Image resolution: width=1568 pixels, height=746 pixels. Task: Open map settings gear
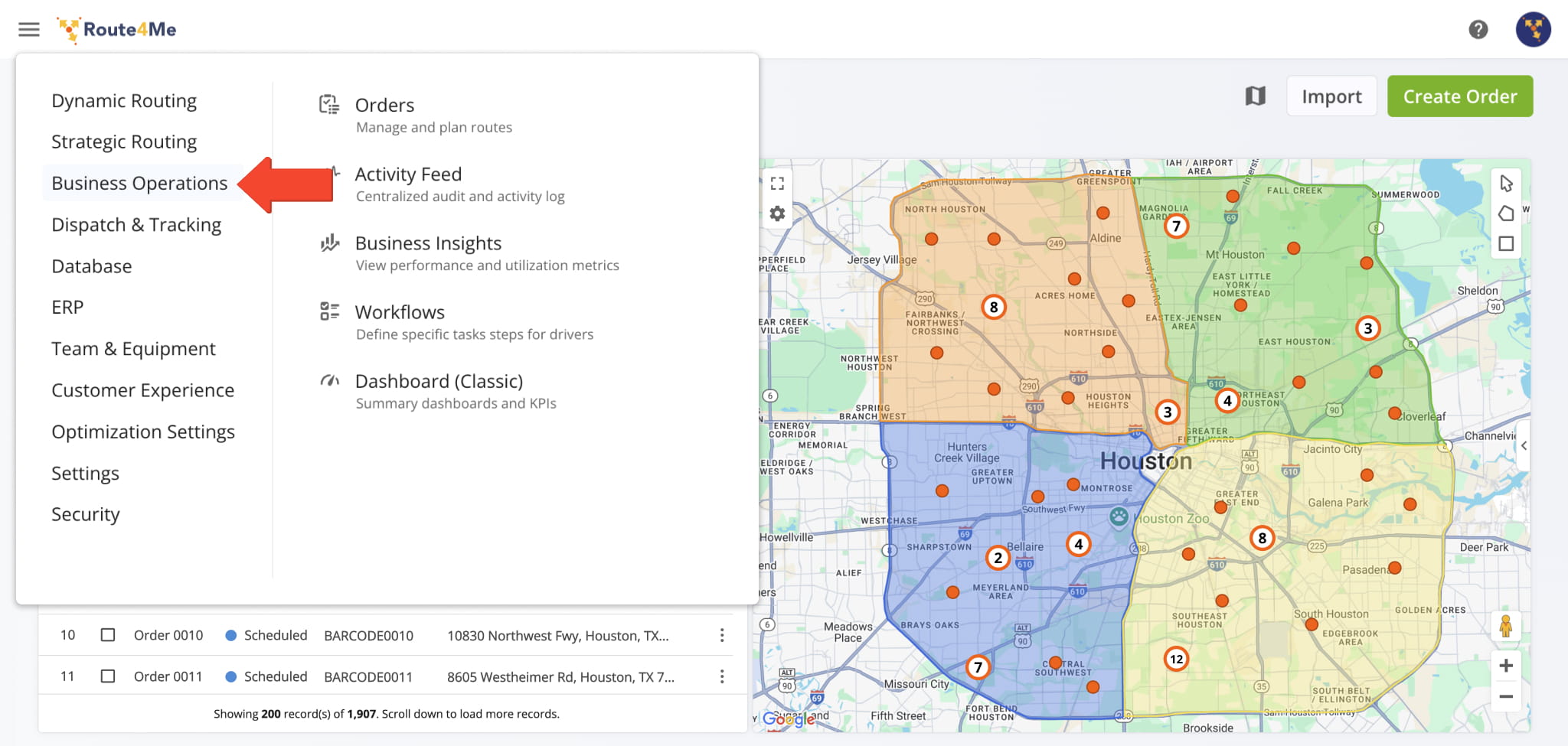coord(777,214)
